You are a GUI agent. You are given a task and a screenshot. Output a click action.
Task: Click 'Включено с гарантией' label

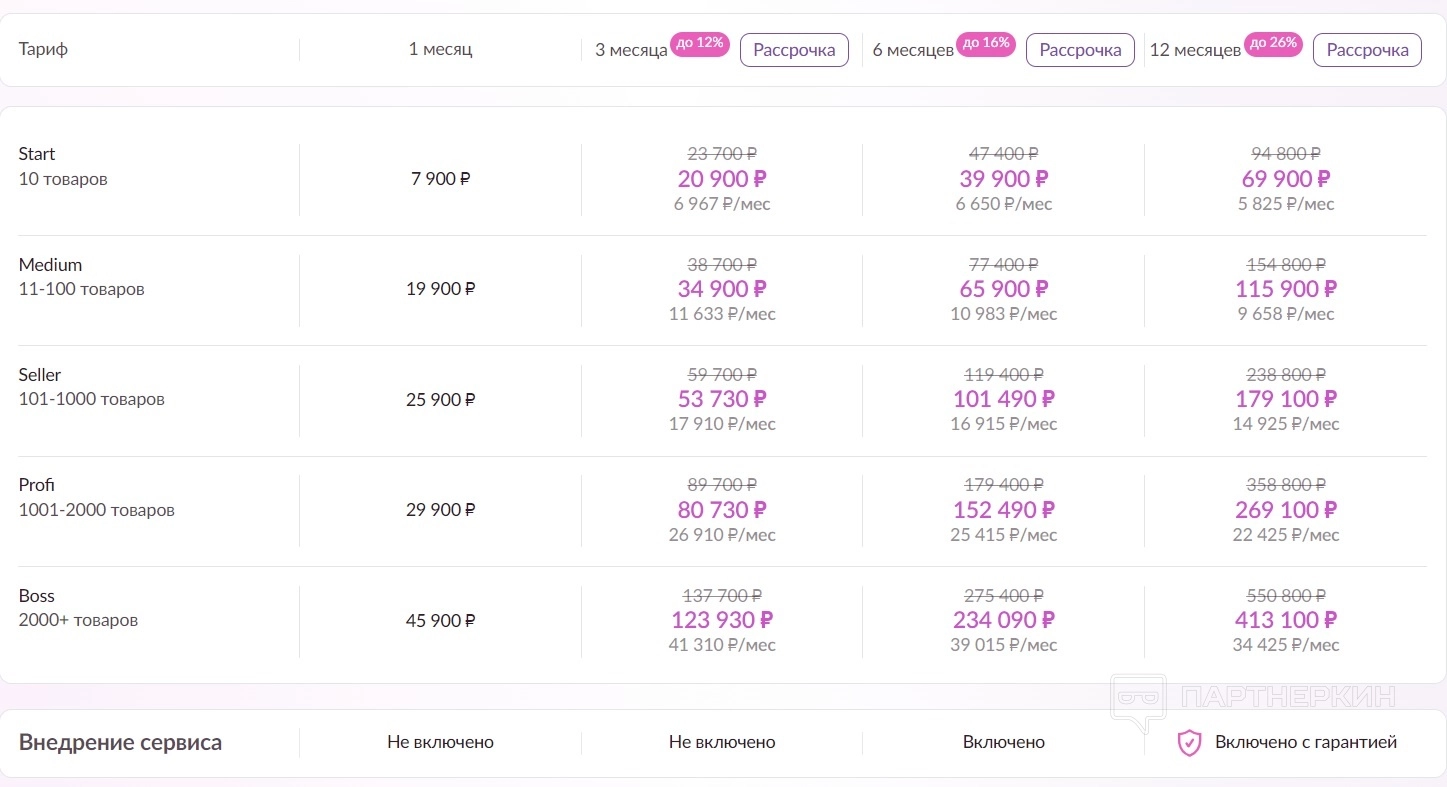(x=1305, y=743)
